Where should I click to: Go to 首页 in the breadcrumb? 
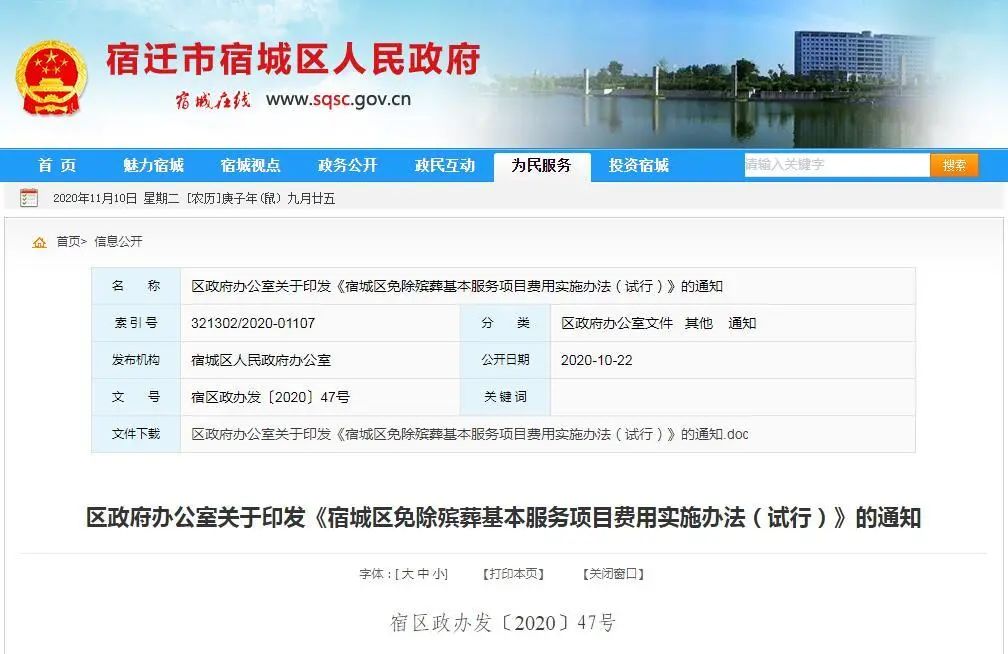pos(68,242)
